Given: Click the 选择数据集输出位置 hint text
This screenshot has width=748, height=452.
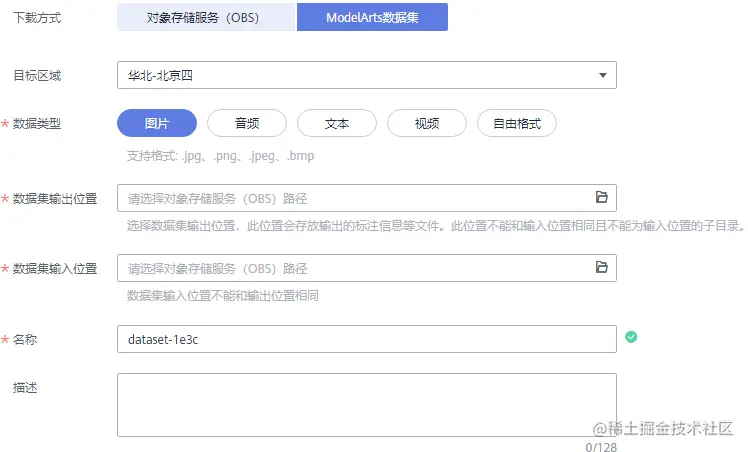Looking at the screenshot, I should tap(436, 226).
